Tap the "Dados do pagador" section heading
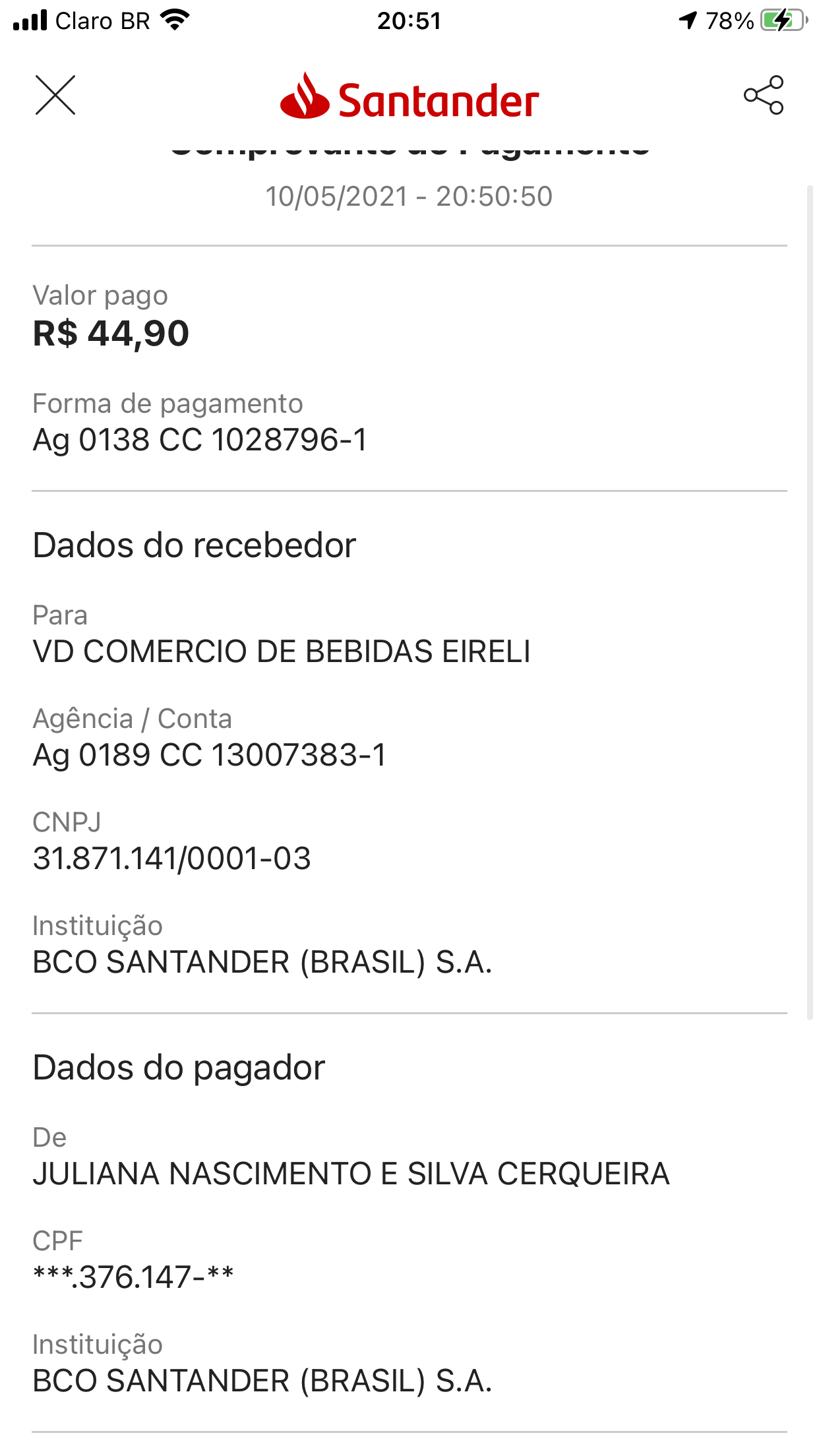The width and height of the screenshot is (819, 1456). pos(179,1068)
